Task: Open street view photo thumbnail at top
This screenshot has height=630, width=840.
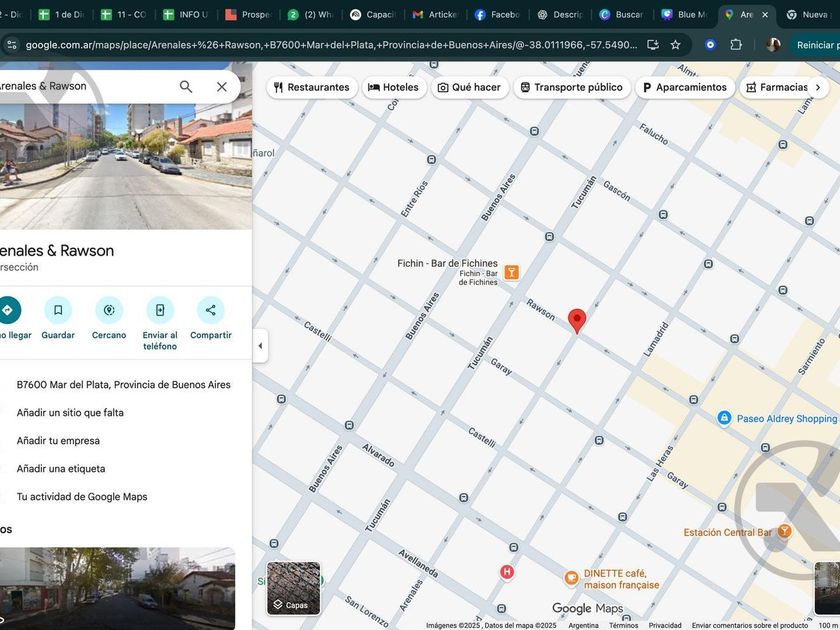Action: tap(126, 166)
